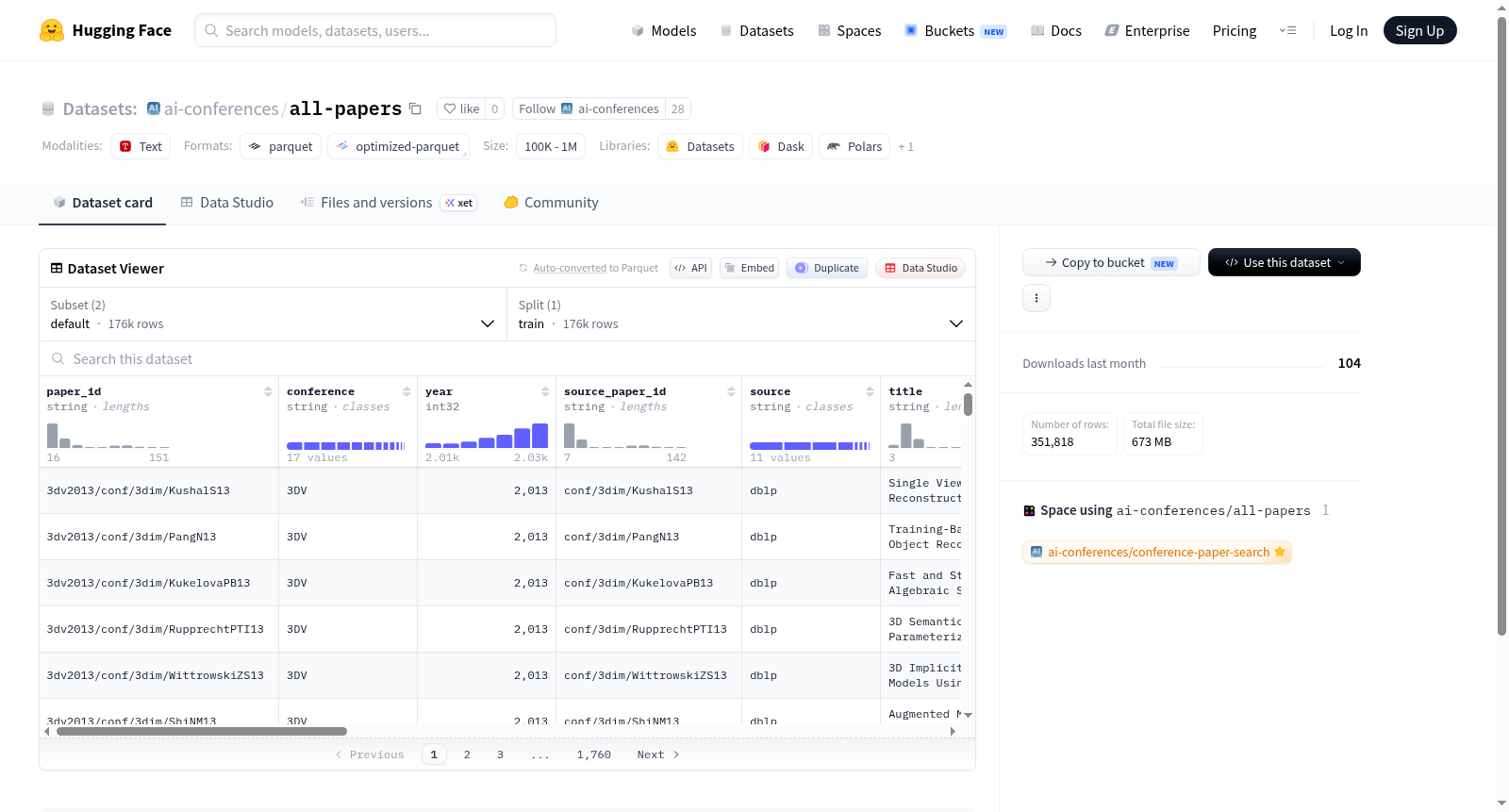Viewport: 1509px width, 812px height.
Task: Click the Text modality tag
Action: 141,146
